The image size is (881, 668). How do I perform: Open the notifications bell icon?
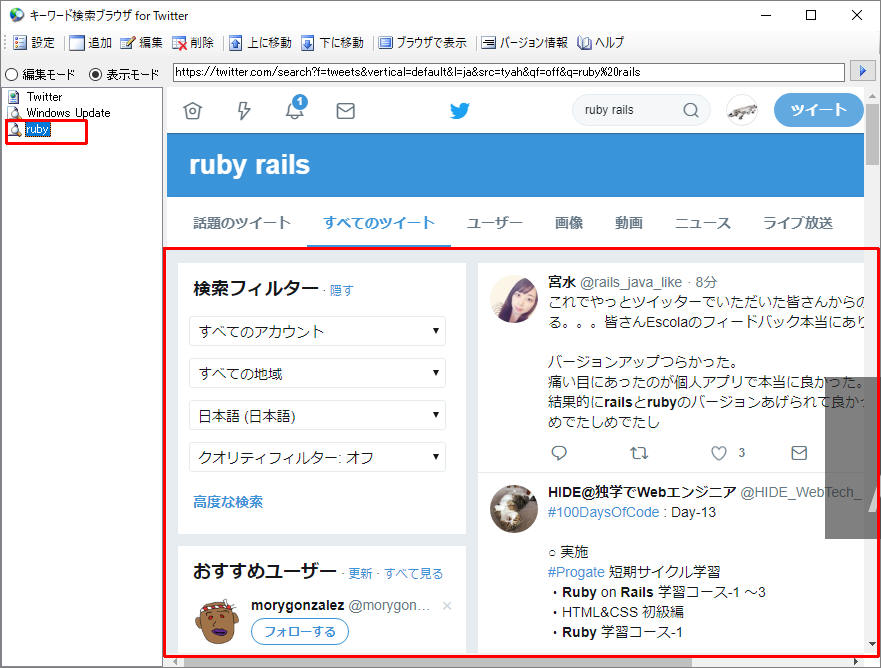click(296, 108)
